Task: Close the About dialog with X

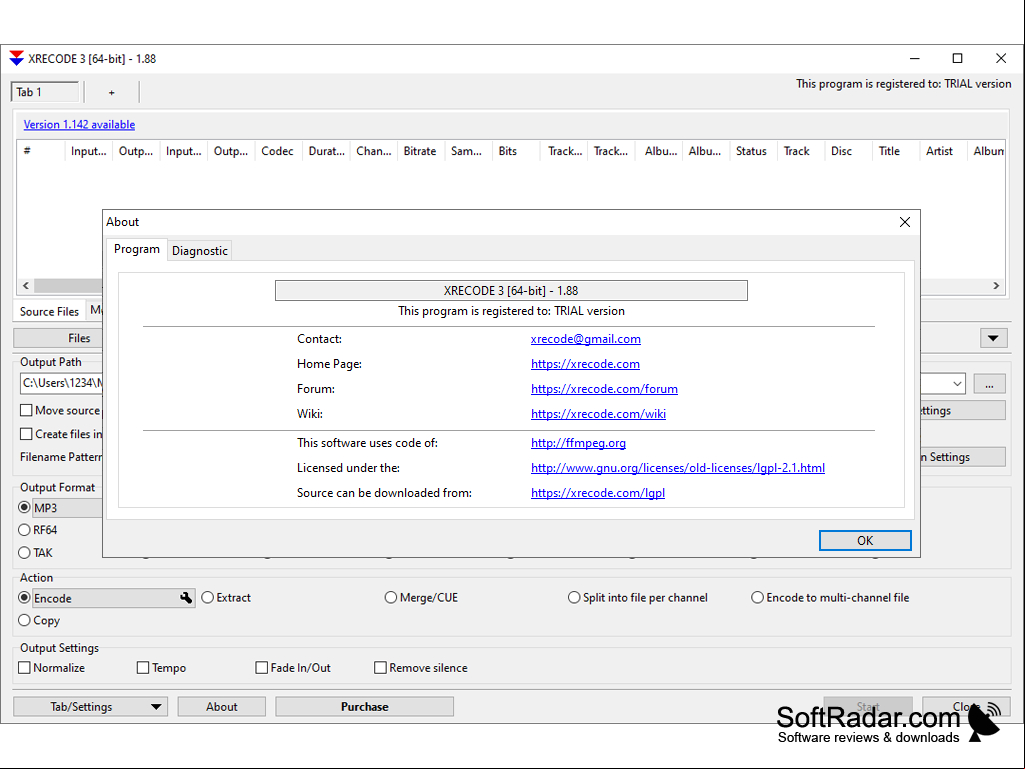Action: click(905, 222)
